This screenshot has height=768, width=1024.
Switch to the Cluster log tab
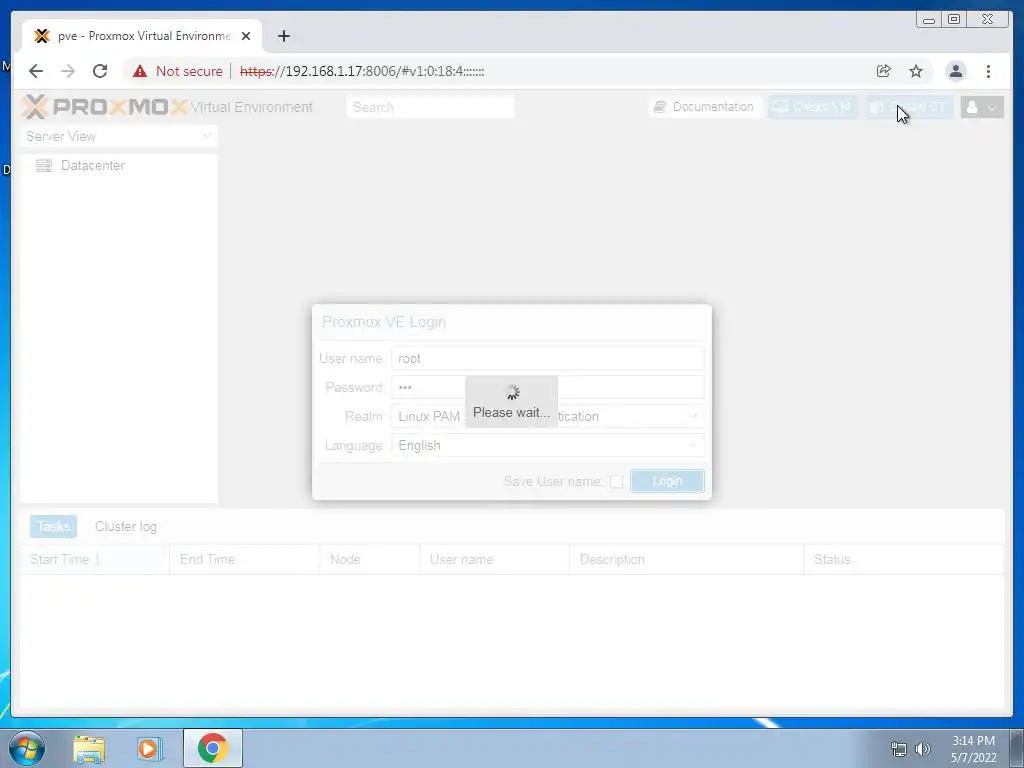(126, 526)
